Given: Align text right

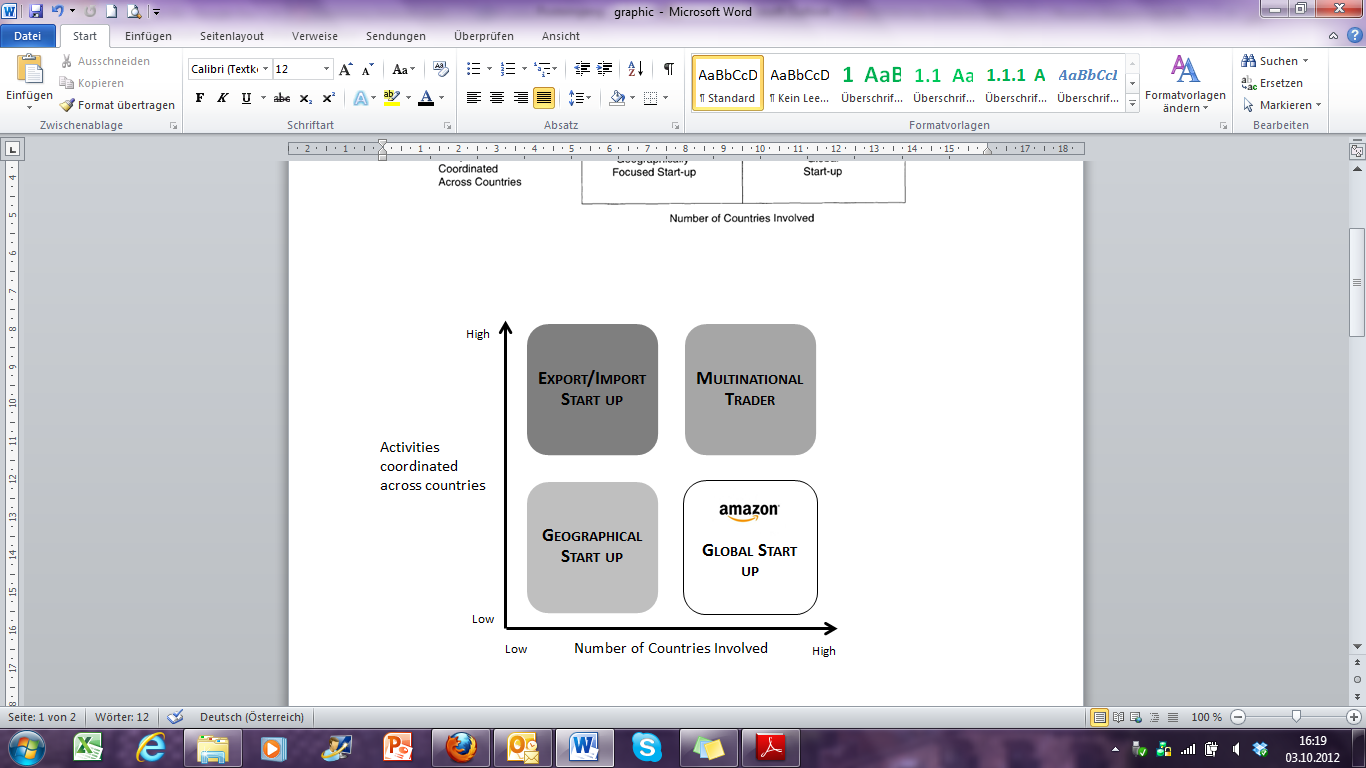Looking at the screenshot, I should [520, 98].
